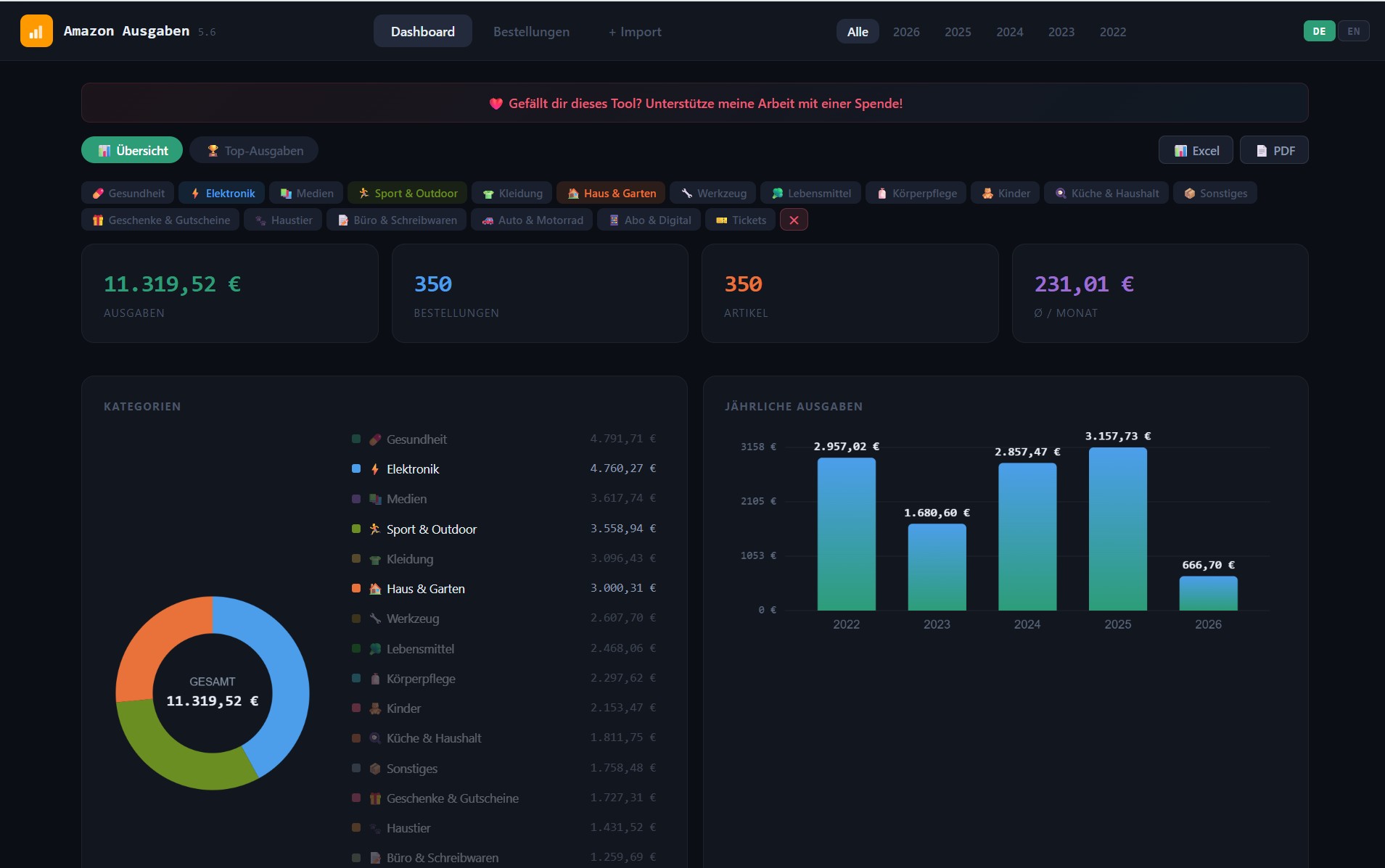Viewport: 1385px width, 868px height.
Task: Switch language to DE
Action: [1319, 31]
